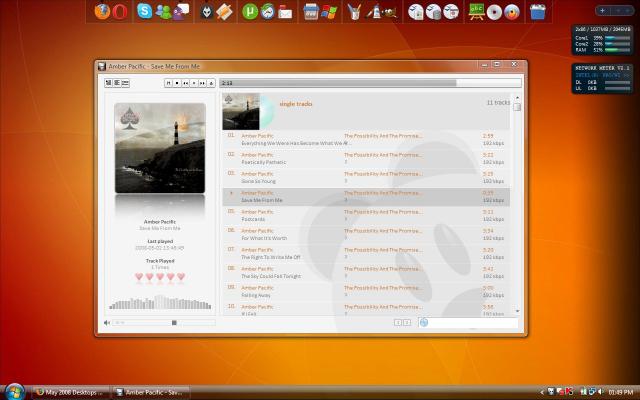The image size is (640, 400).
Task: Open uTorrent green icon in dock
Action: (250, 12)
